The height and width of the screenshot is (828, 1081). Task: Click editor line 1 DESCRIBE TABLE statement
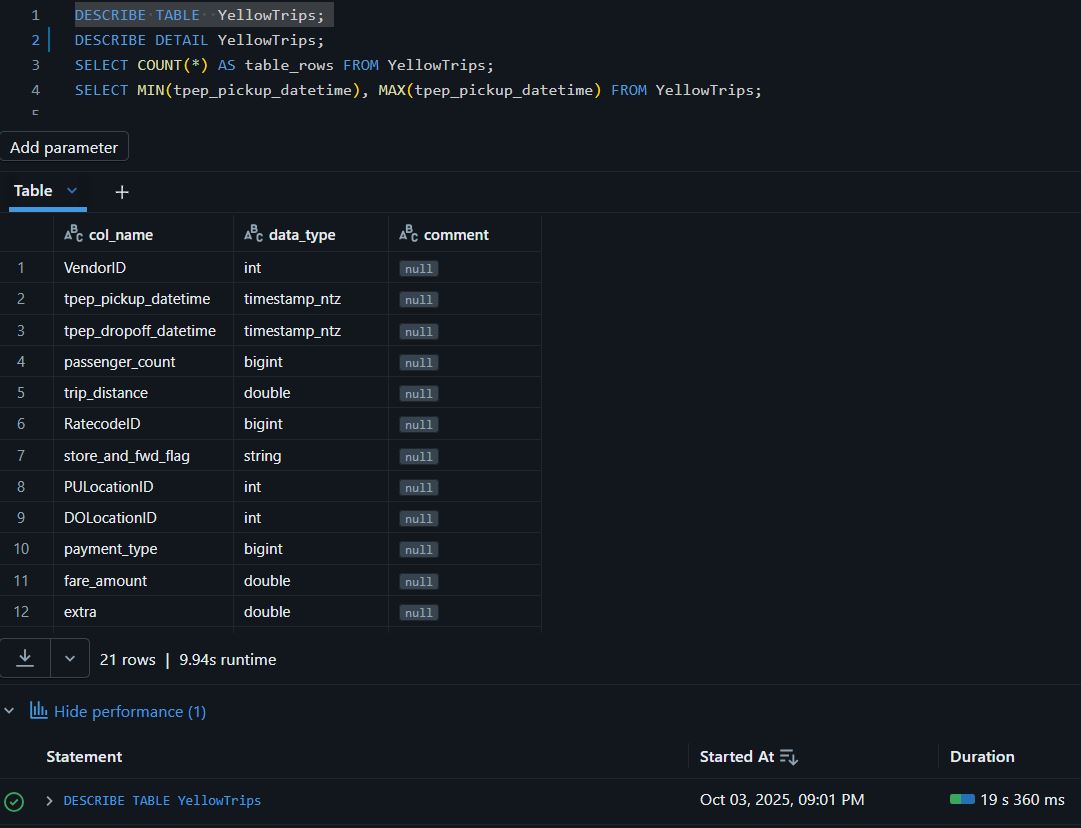pyautogui.click(x=199, y=15)
